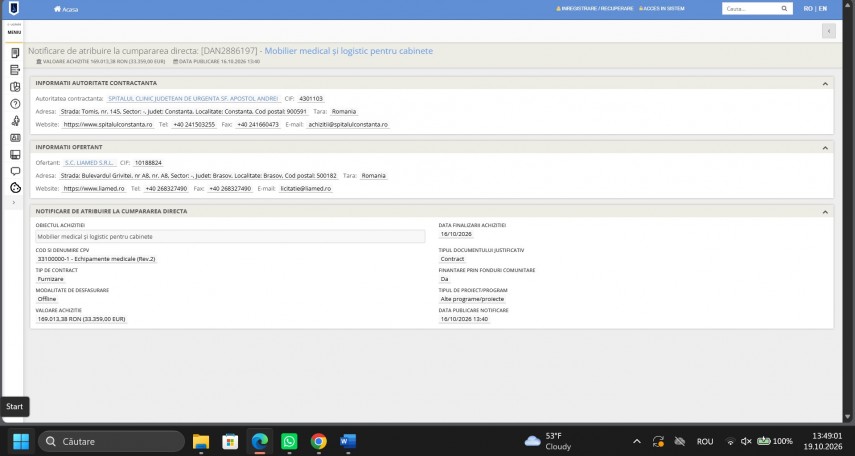The height and width of the screenshot is (456, 855).
Task: Go to Acasa home page
Action: [66, 9]
